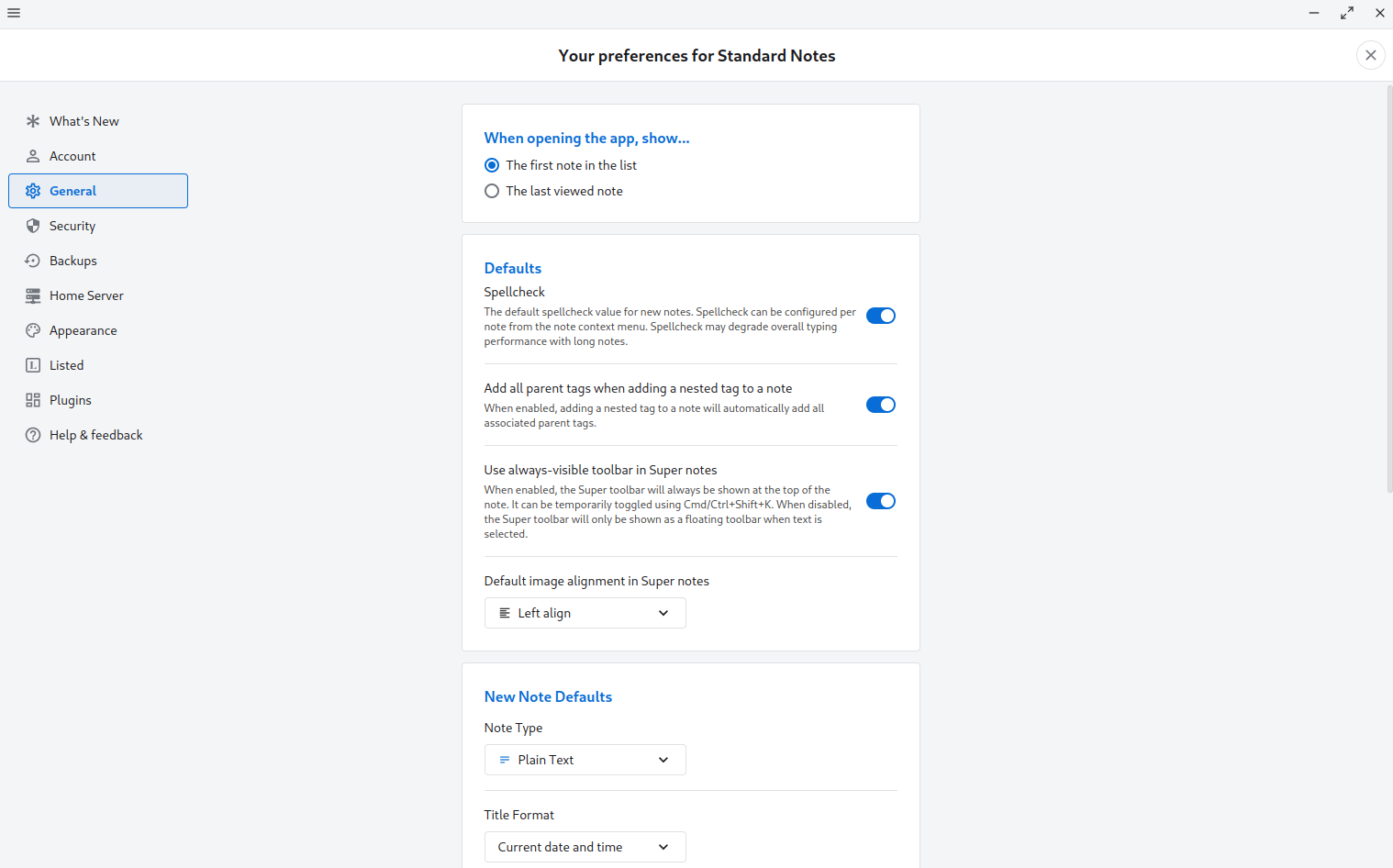Click the 'Defaults' section heading

513,268
